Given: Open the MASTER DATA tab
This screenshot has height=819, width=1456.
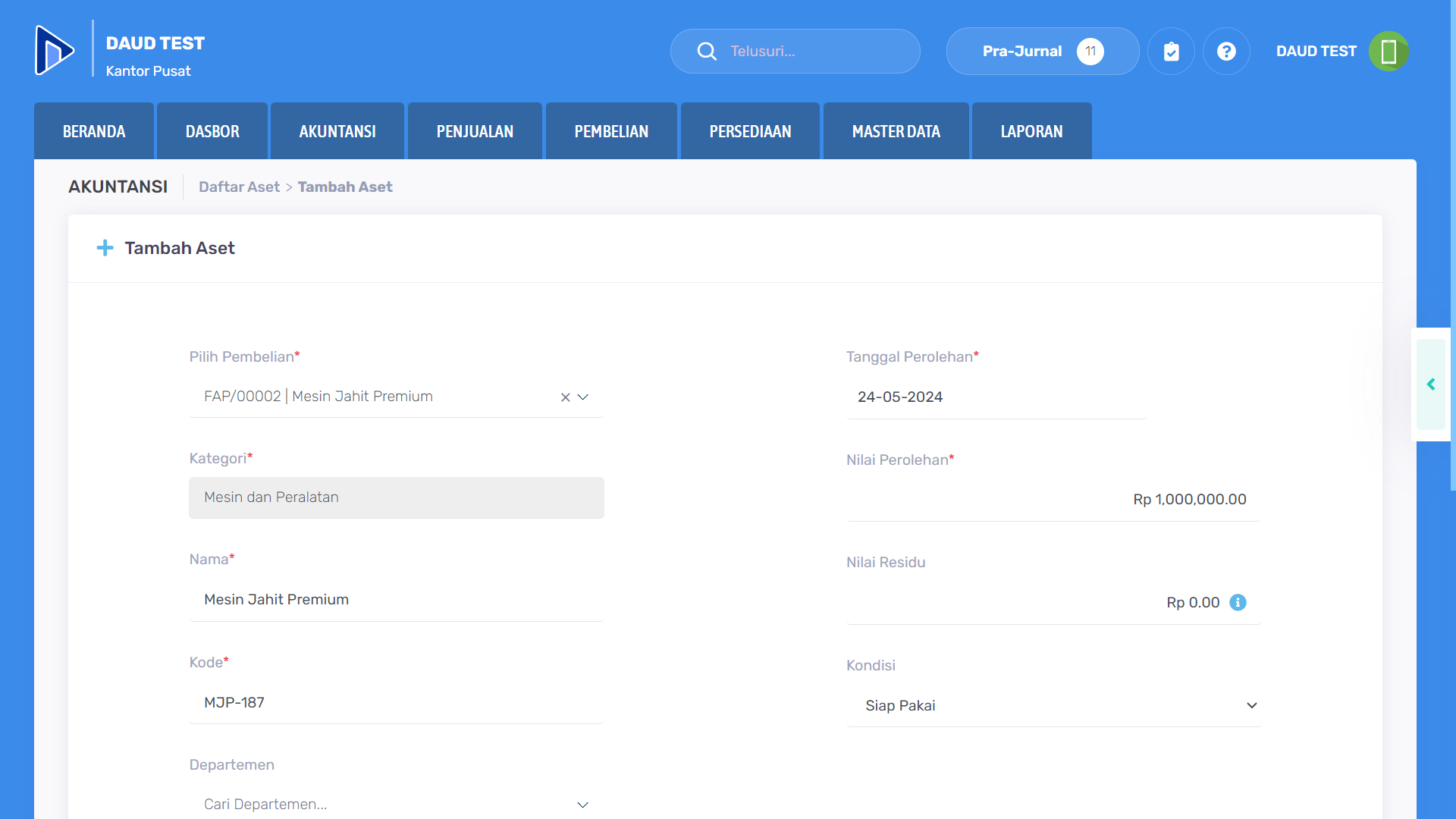Looking at the screenshot, I should coord(896,131).
